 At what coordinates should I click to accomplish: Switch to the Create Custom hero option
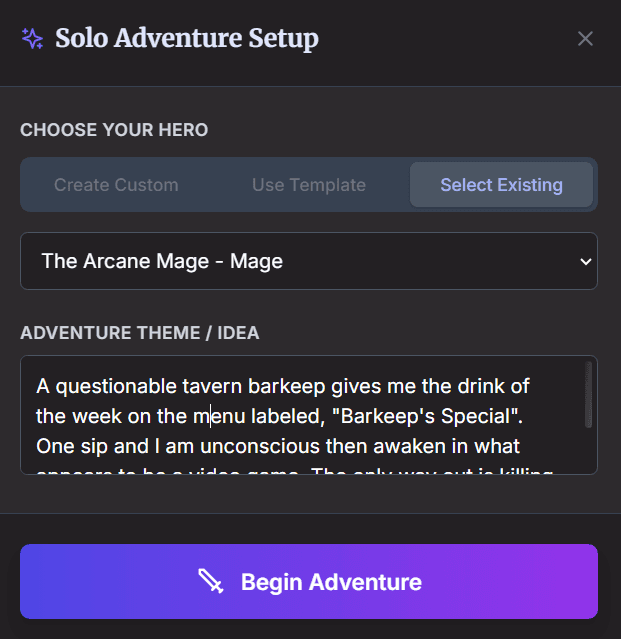(x=116, y=185)
